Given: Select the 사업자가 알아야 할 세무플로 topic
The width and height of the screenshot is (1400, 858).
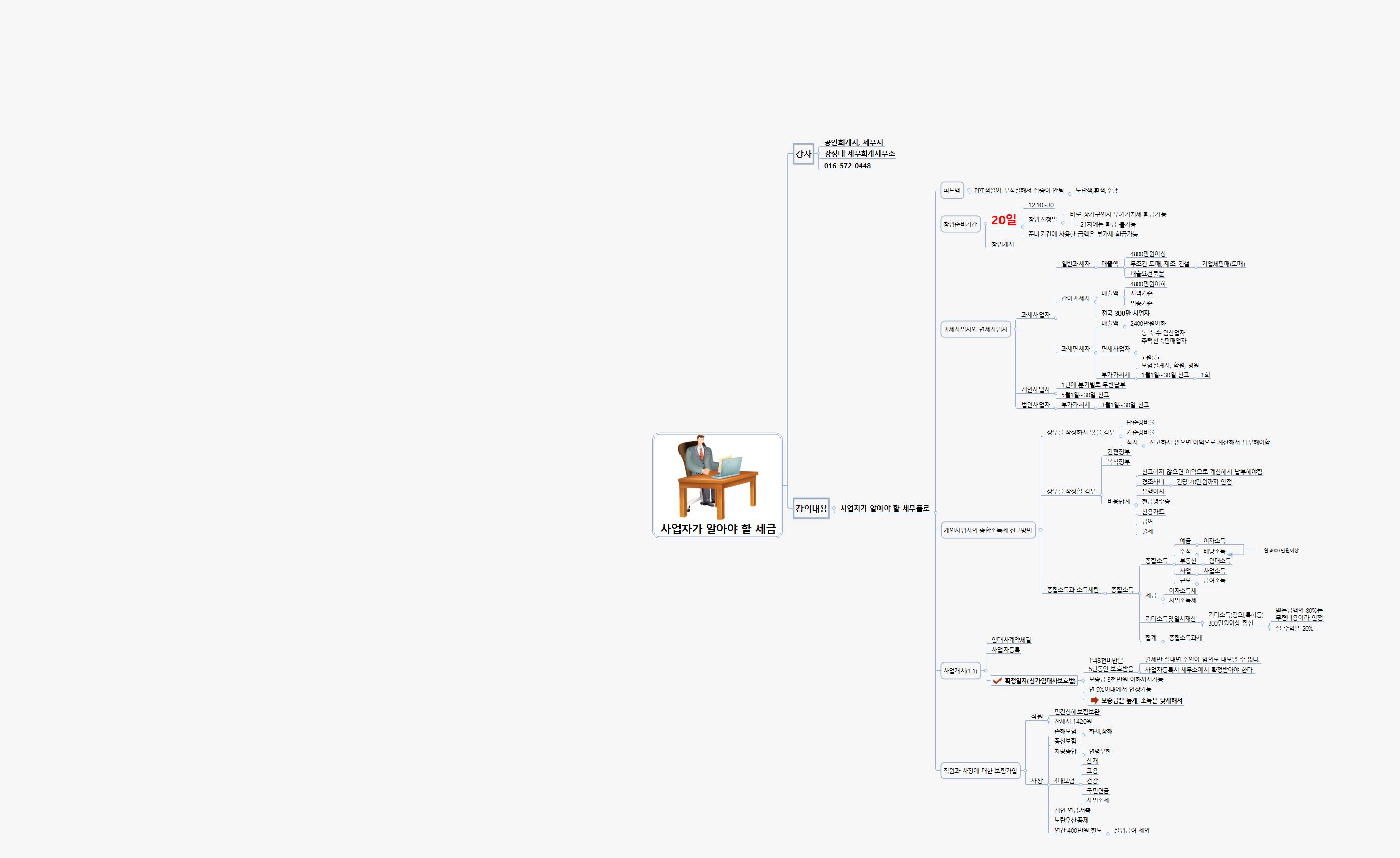Looking at the screenshot, I should 885,509.
